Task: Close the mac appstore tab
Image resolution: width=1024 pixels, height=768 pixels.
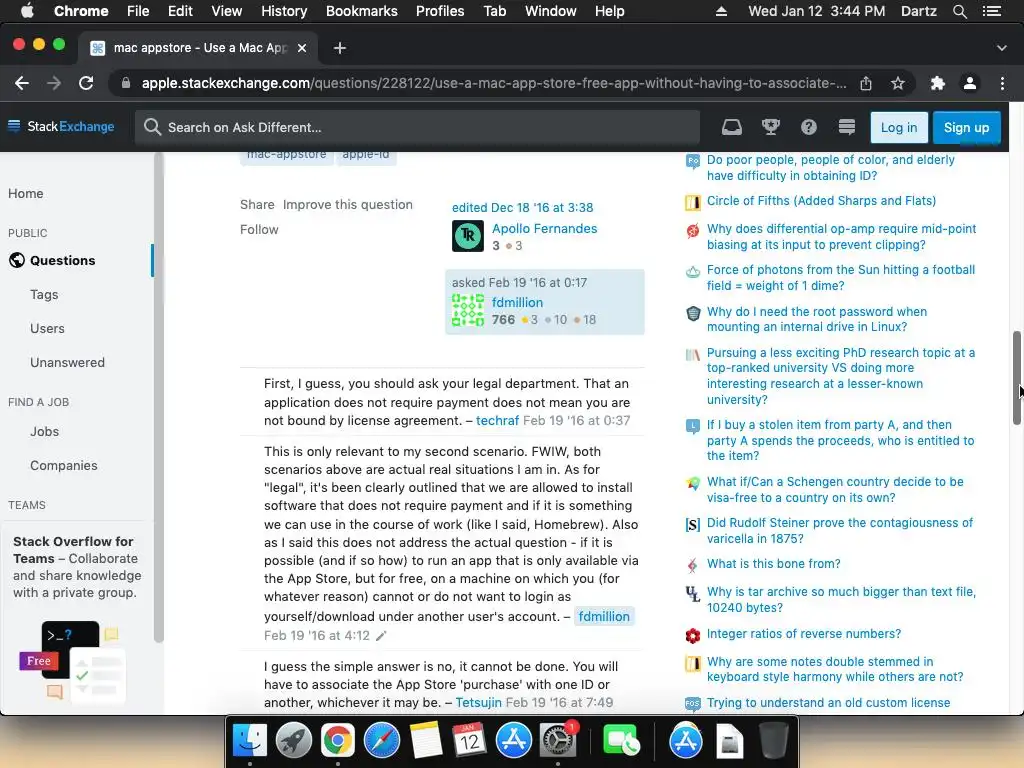Action: (x=302, y=48)
